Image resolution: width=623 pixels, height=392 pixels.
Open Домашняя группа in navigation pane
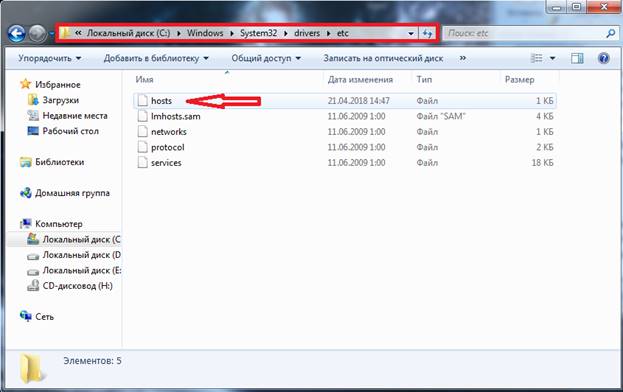coord(72,193)
